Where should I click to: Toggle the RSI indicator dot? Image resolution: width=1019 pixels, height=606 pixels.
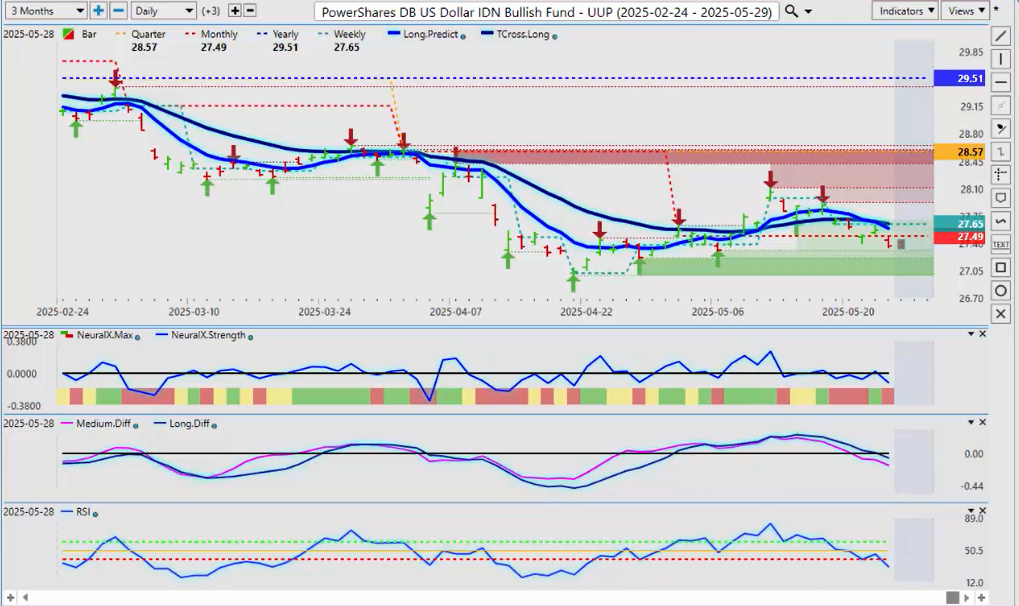[93, 513]
